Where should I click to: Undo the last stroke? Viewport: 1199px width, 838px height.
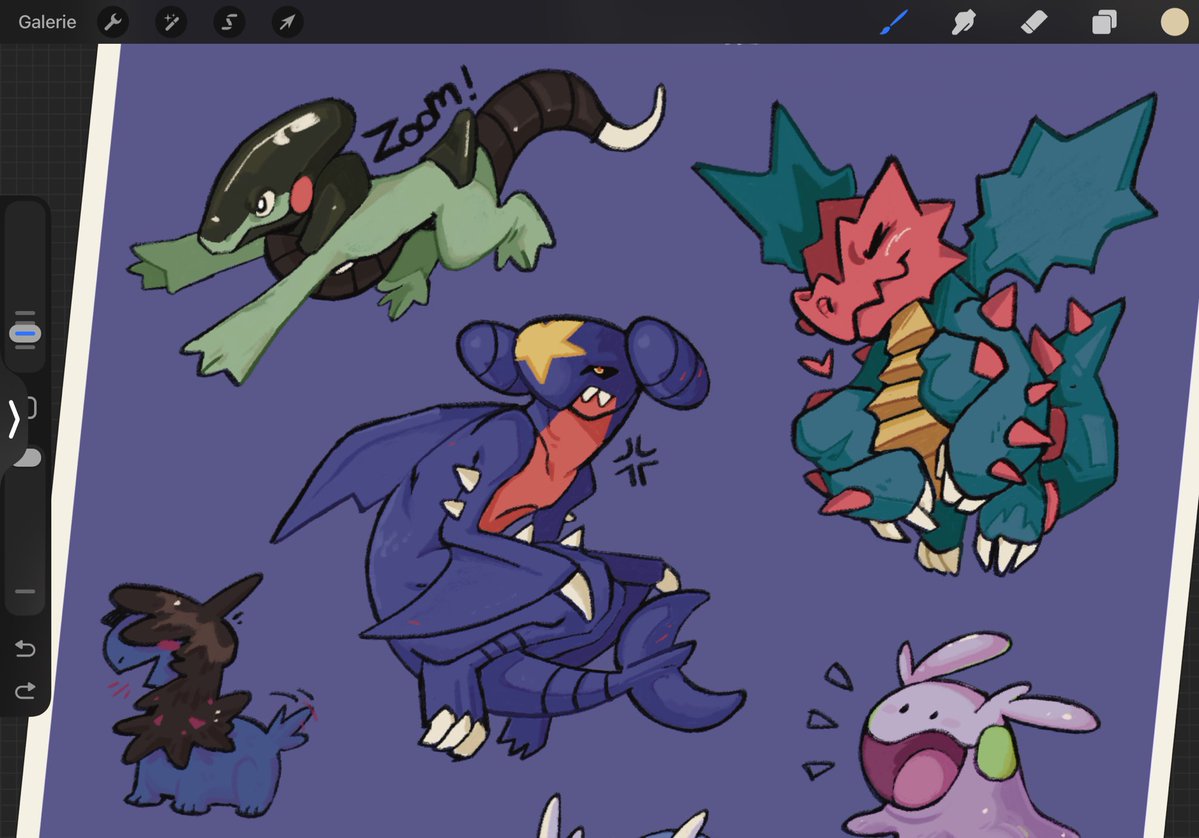[25, 648]
